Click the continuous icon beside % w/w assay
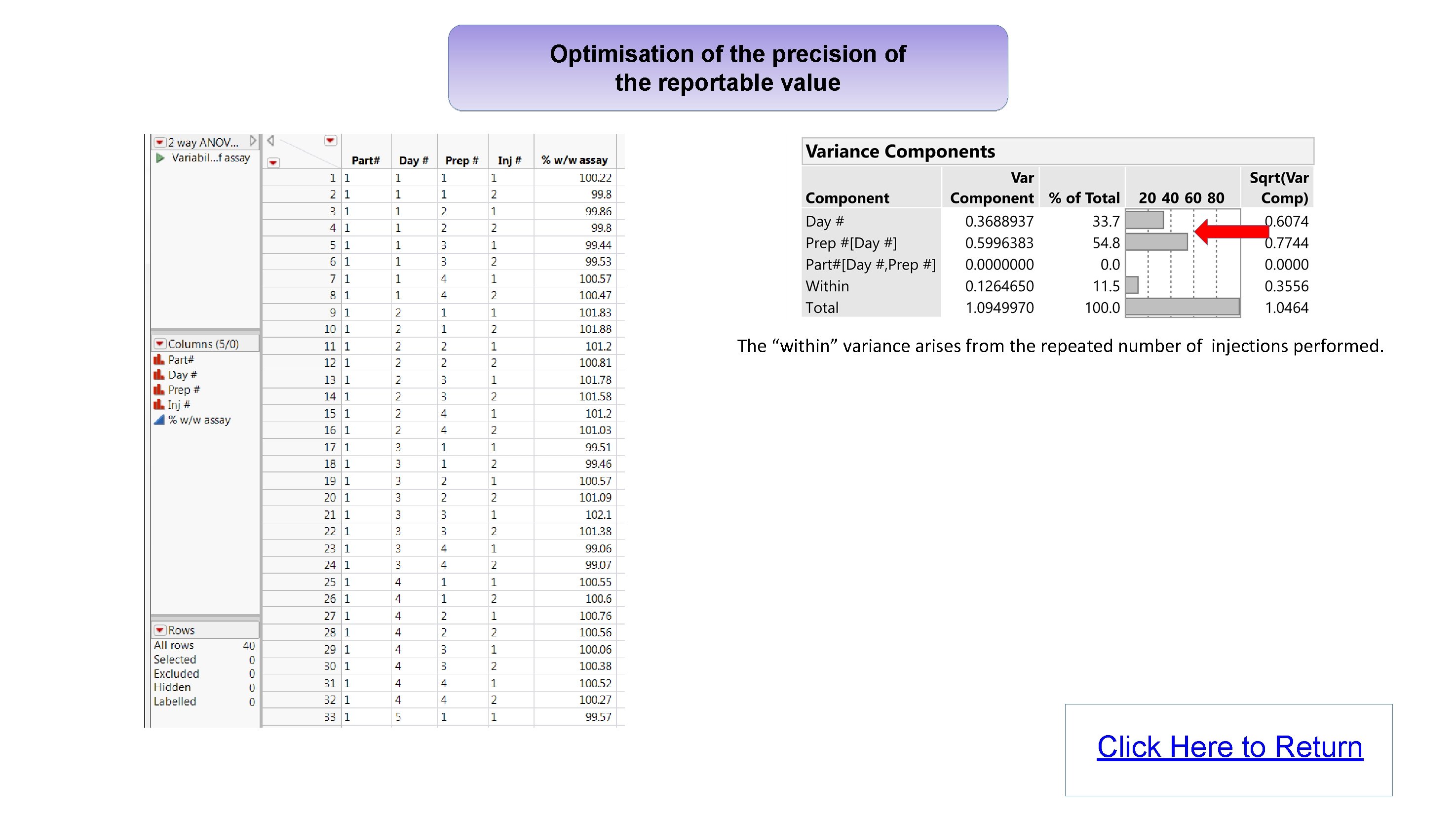1456x819 pixels. (x=159, y=420)
